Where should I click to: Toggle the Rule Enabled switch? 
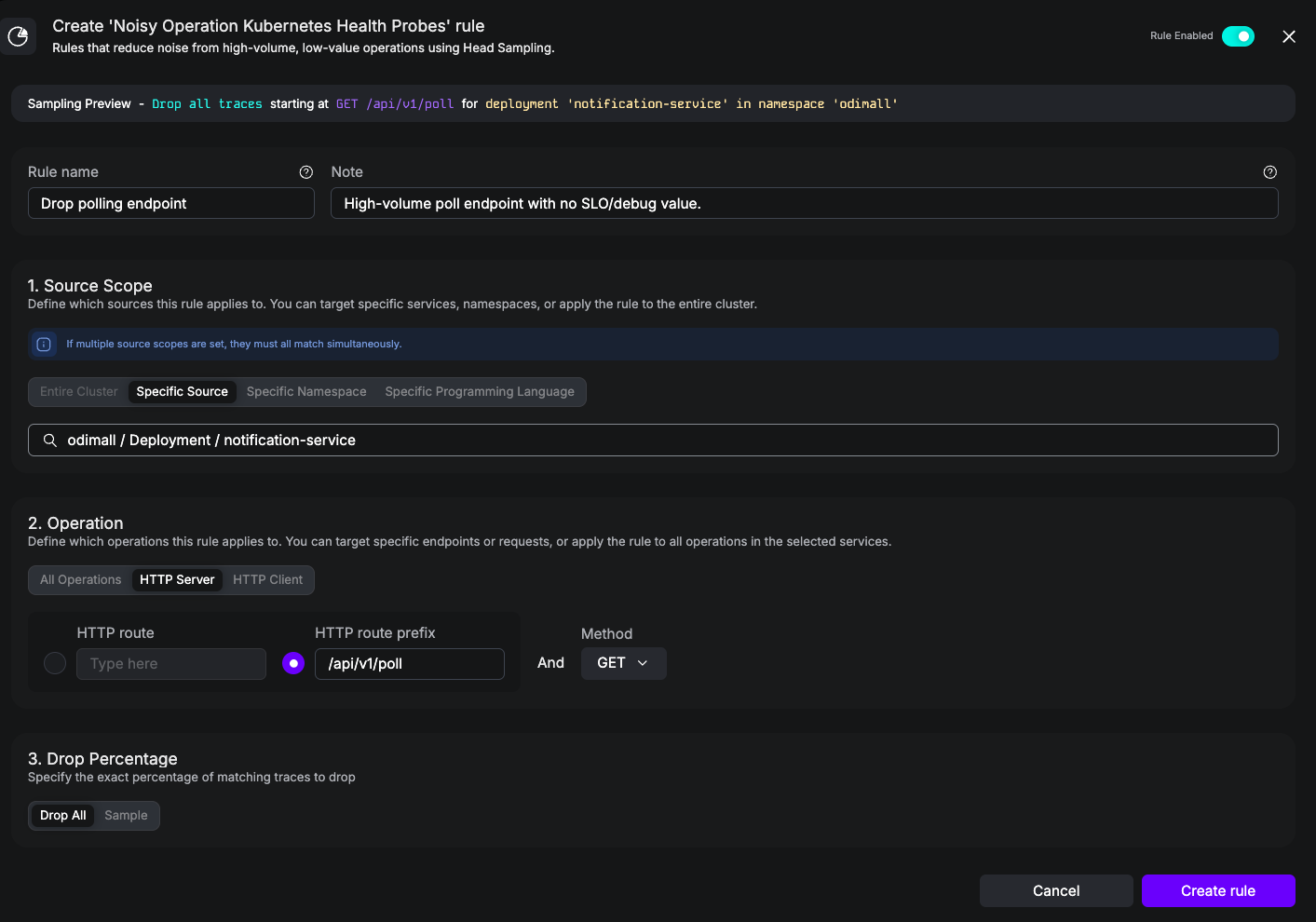(1238, 36)
